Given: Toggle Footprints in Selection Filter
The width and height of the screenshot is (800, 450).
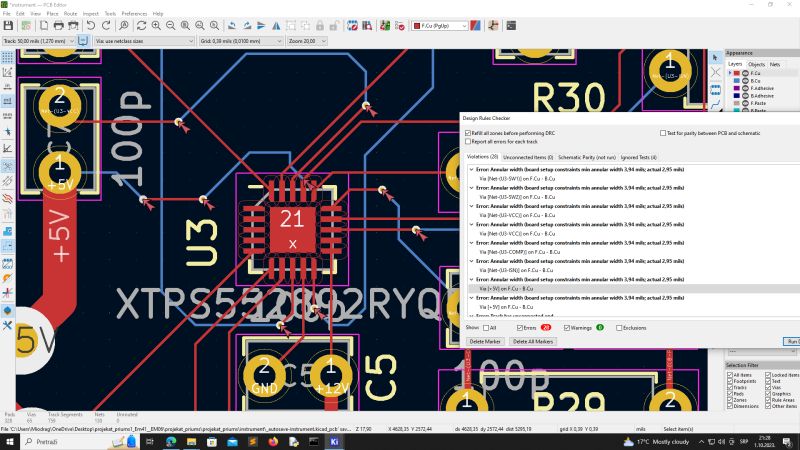Looking at the screenshot, I should tap(730, 381).
